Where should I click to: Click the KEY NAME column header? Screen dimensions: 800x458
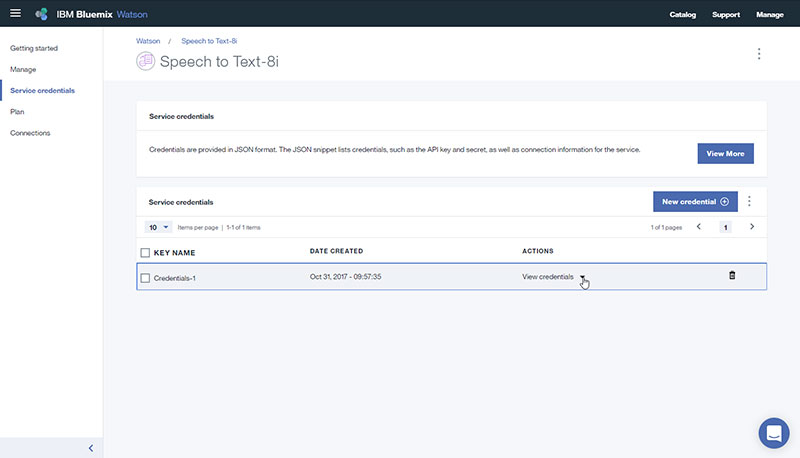[x=174, y=252]
